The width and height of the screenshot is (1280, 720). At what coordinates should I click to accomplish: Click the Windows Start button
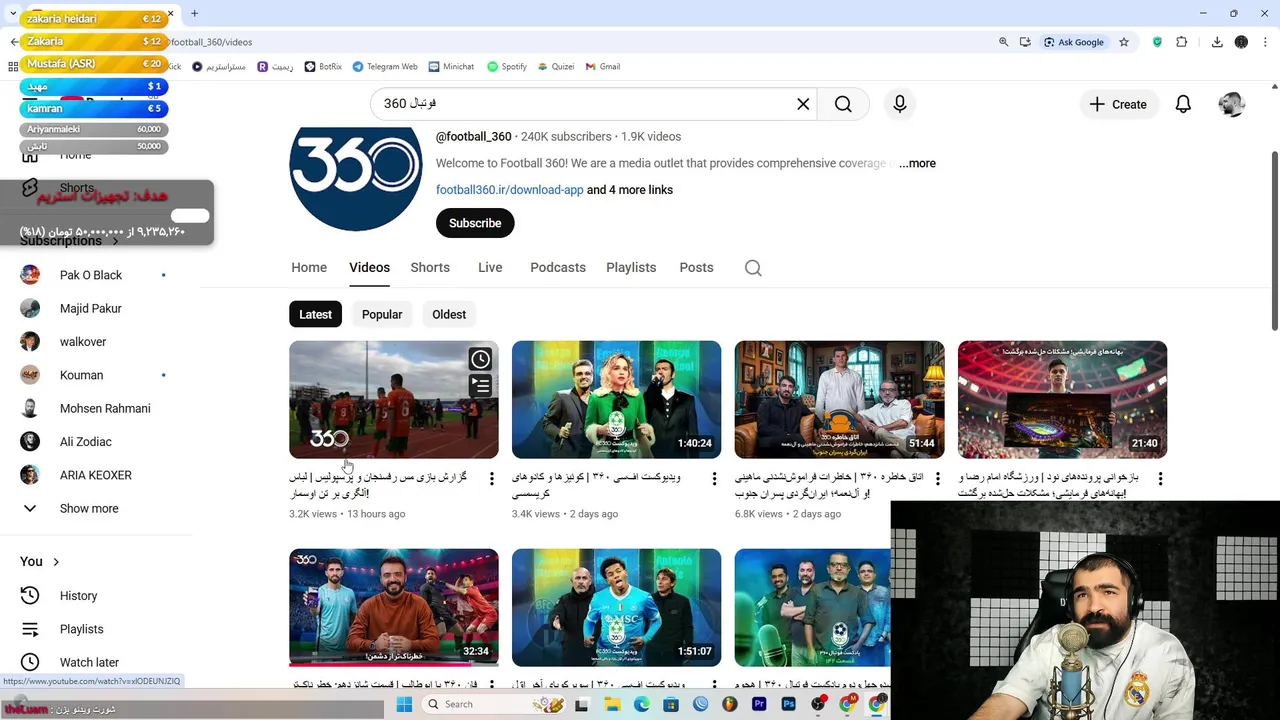point(404,705)
